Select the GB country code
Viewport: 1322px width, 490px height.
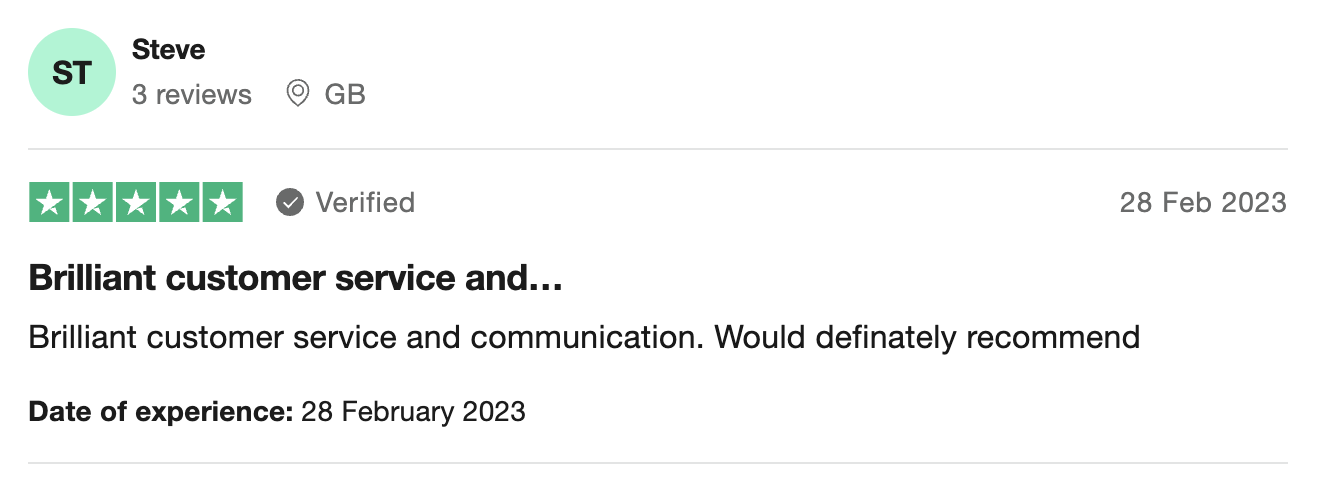point(345,95)
